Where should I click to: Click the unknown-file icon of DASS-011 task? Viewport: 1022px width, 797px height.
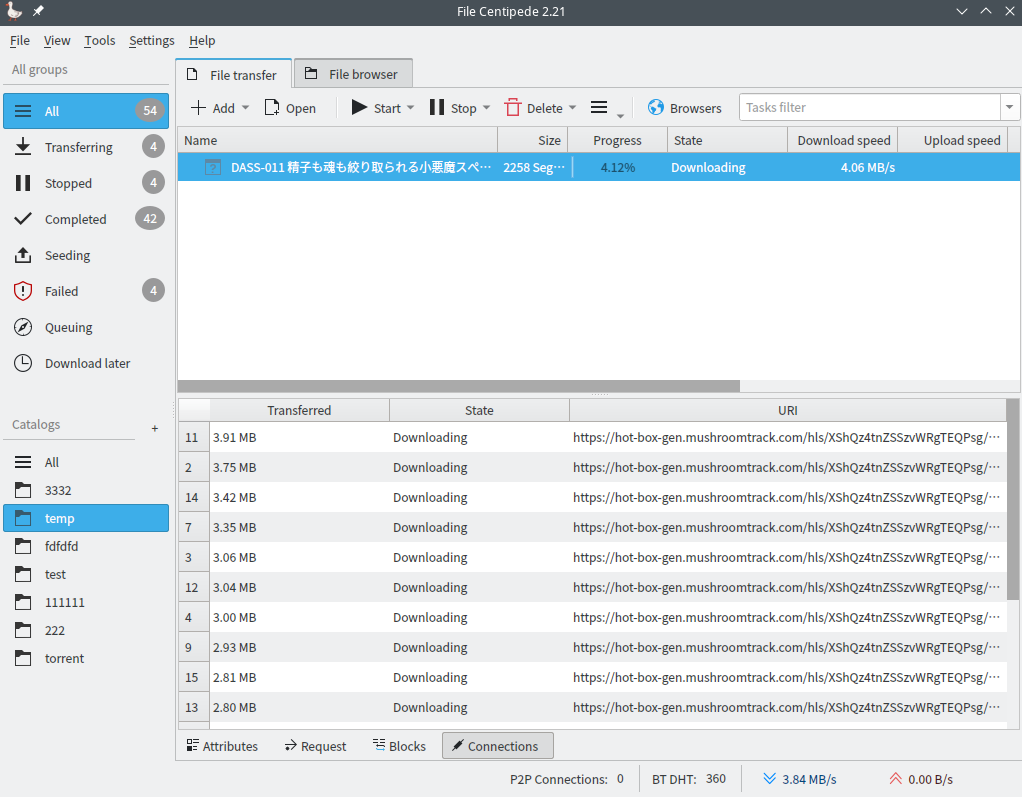pos(212,167)
